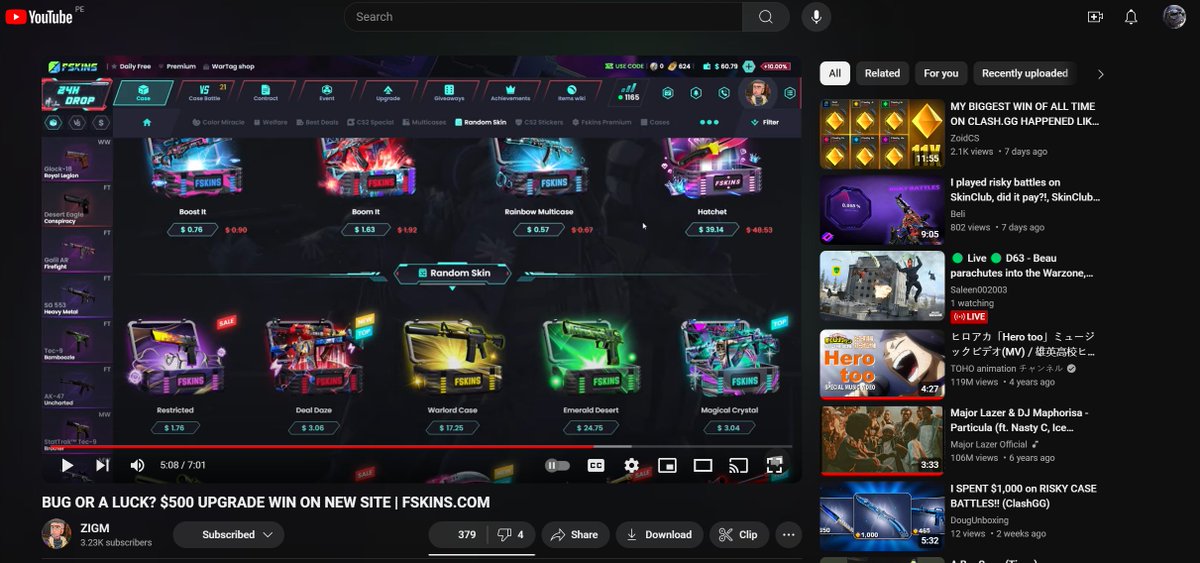Open the YouTube home logo

pos(38,17)
